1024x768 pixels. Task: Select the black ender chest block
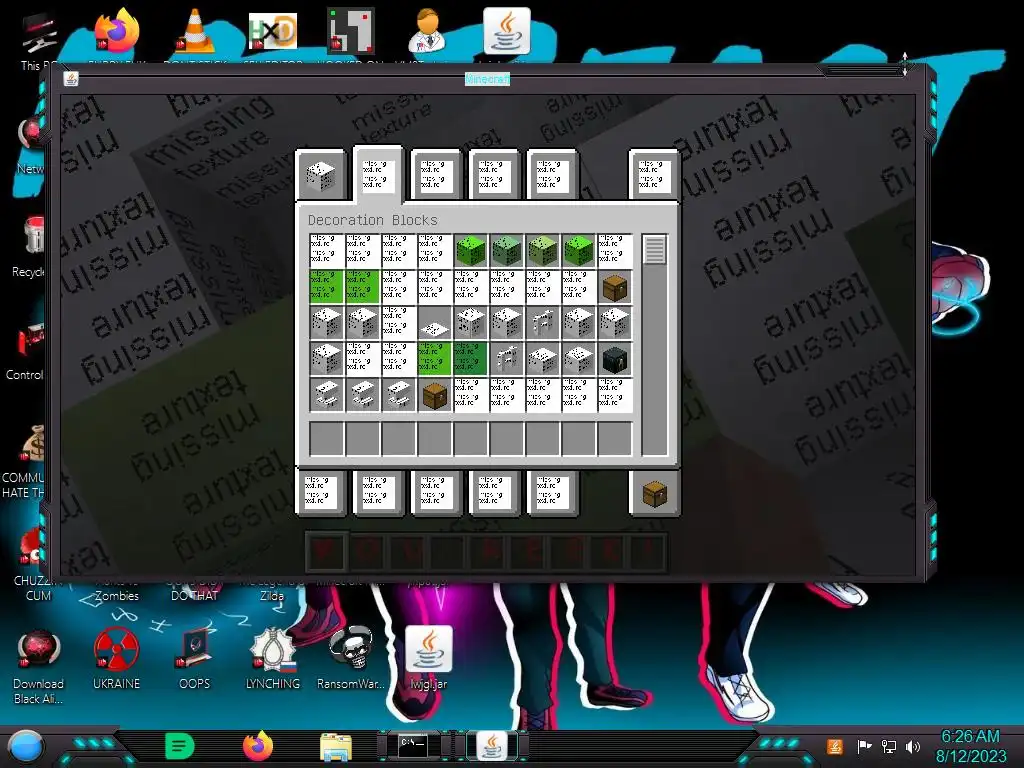615,359
